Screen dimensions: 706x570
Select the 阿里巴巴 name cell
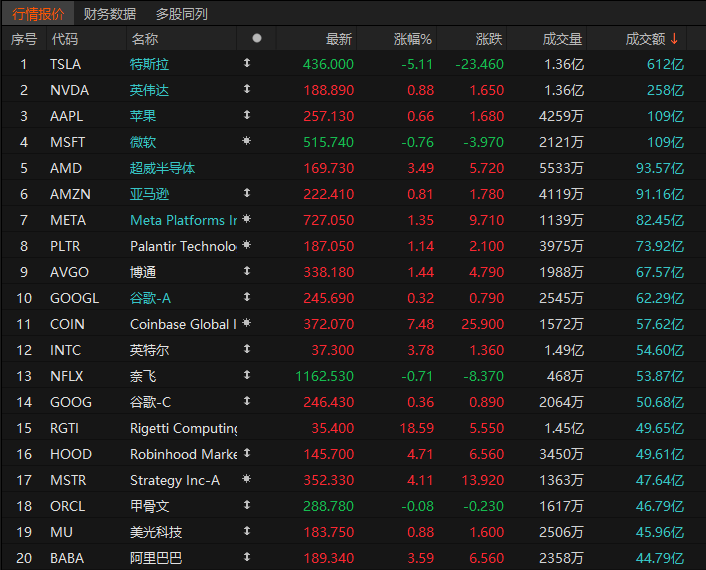click(156, 558)
